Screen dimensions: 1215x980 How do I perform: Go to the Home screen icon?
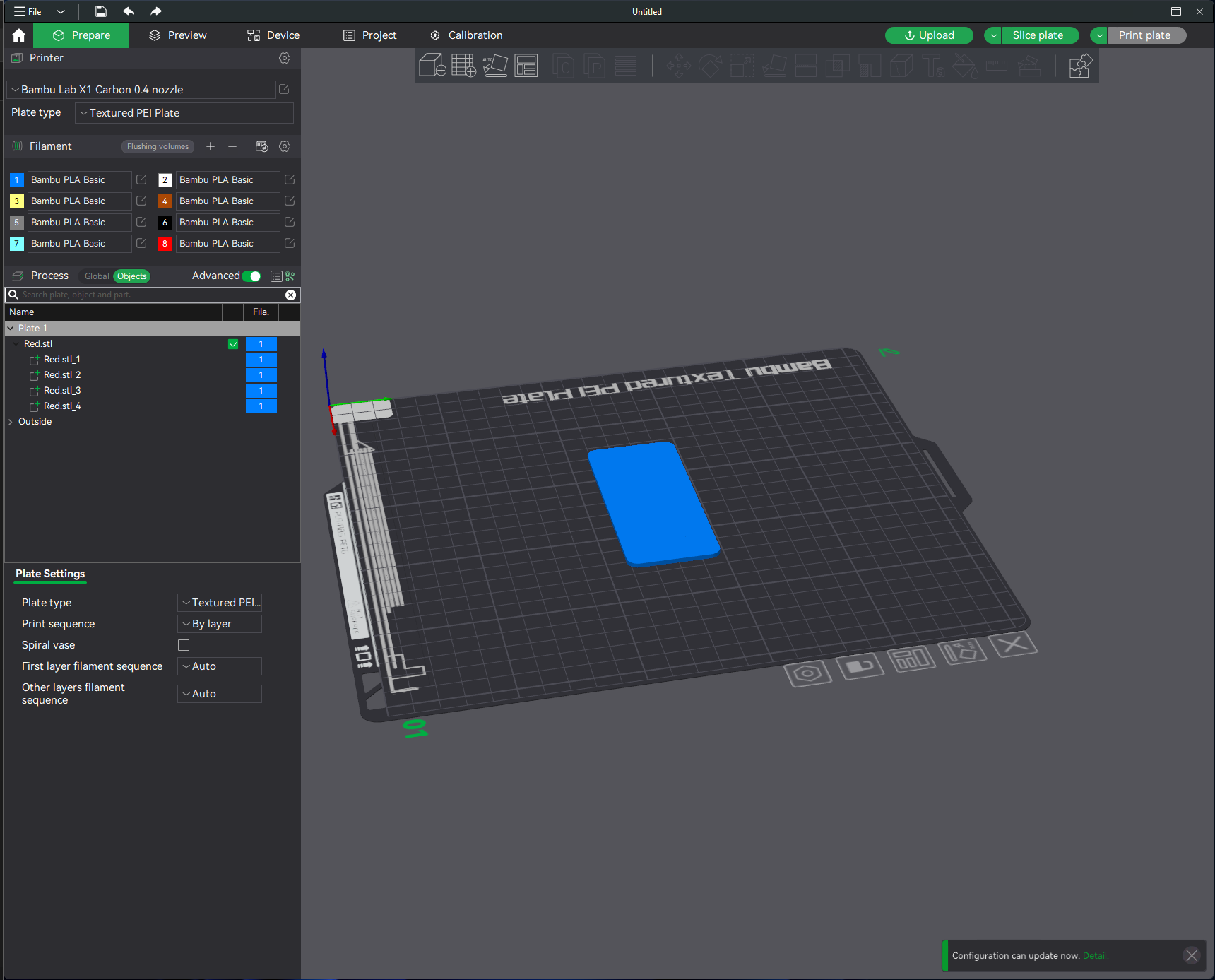tap(19, 35)
